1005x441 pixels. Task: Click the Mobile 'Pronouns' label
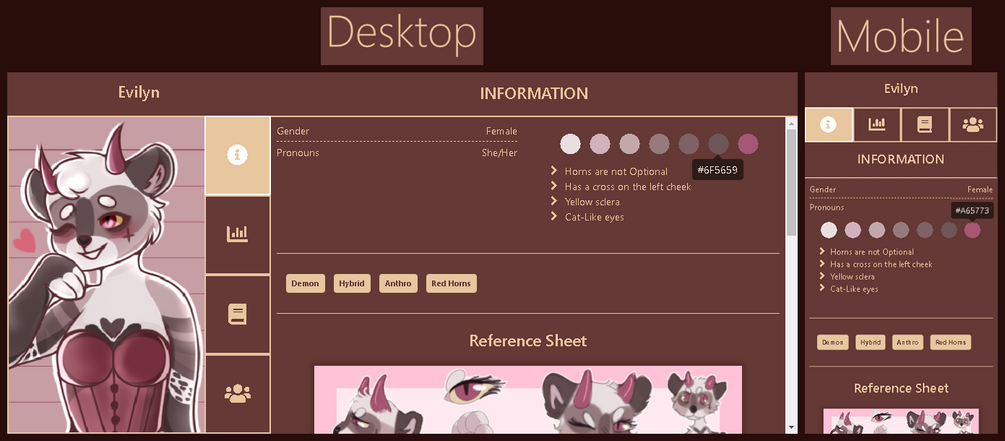pyautogui.click(x=827, y=207)
